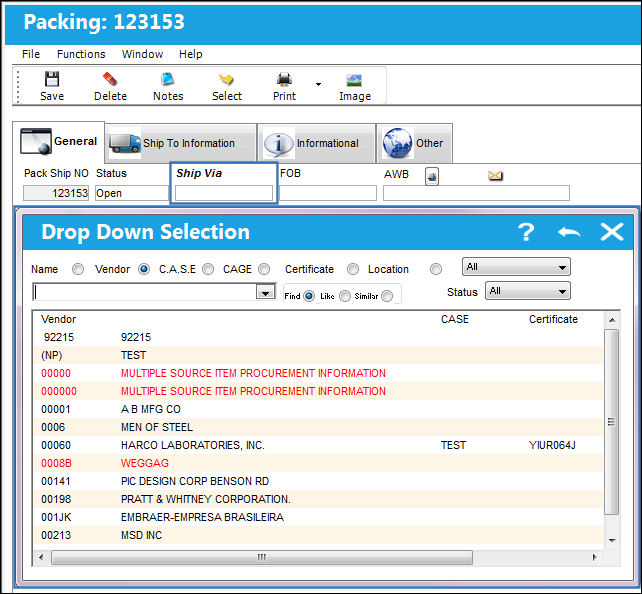This screenshot has width=642, height=594.
Task: Click the back arrow in Drop Down Selection
Action: click(x=569, y=232)
